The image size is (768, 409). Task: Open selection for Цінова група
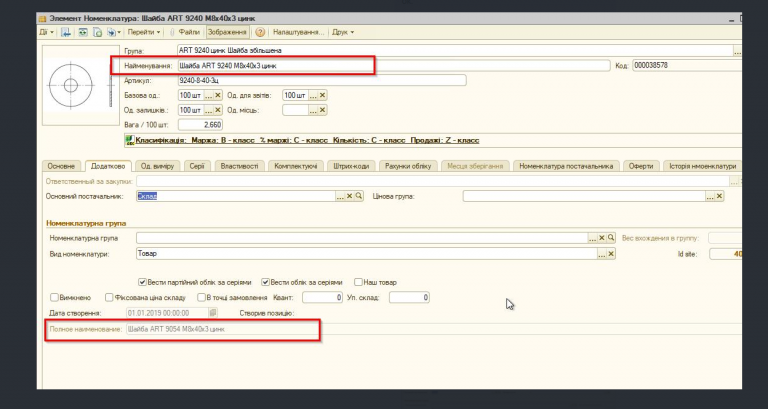[710, 196]
